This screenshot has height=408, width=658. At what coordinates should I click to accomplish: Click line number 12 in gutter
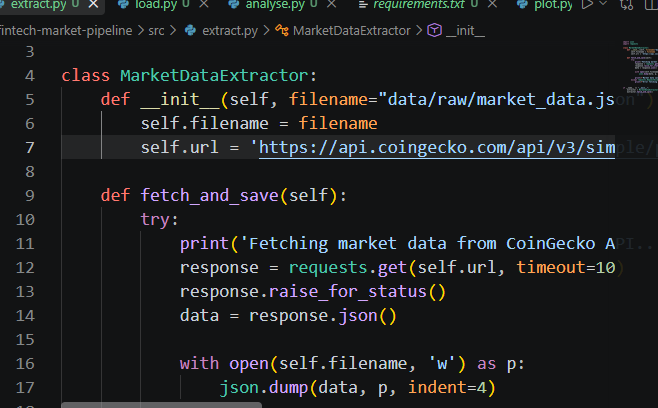coord(25,268)
